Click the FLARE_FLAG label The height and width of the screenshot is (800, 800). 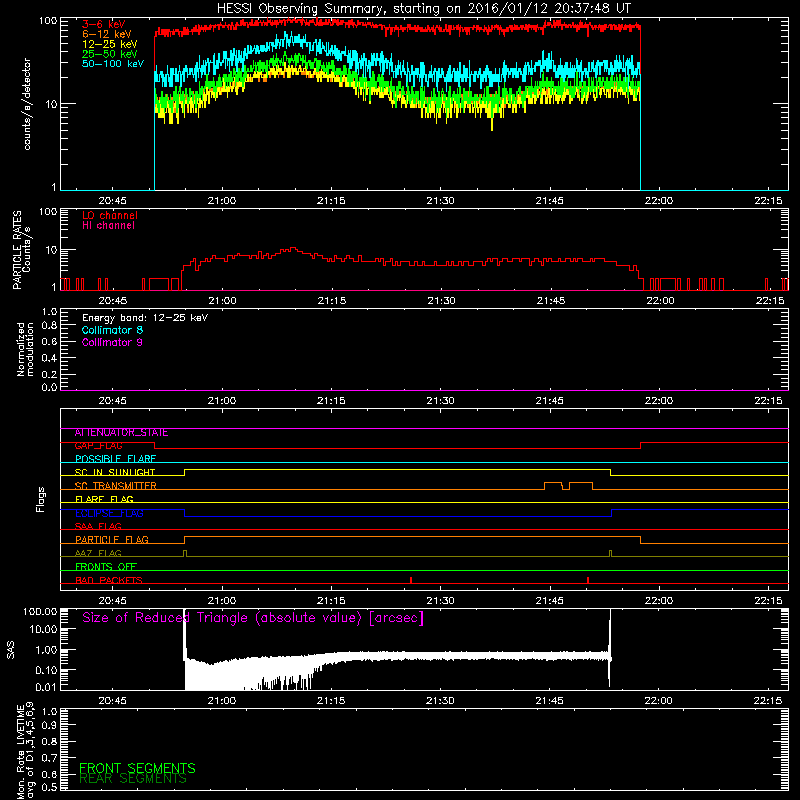104,499
